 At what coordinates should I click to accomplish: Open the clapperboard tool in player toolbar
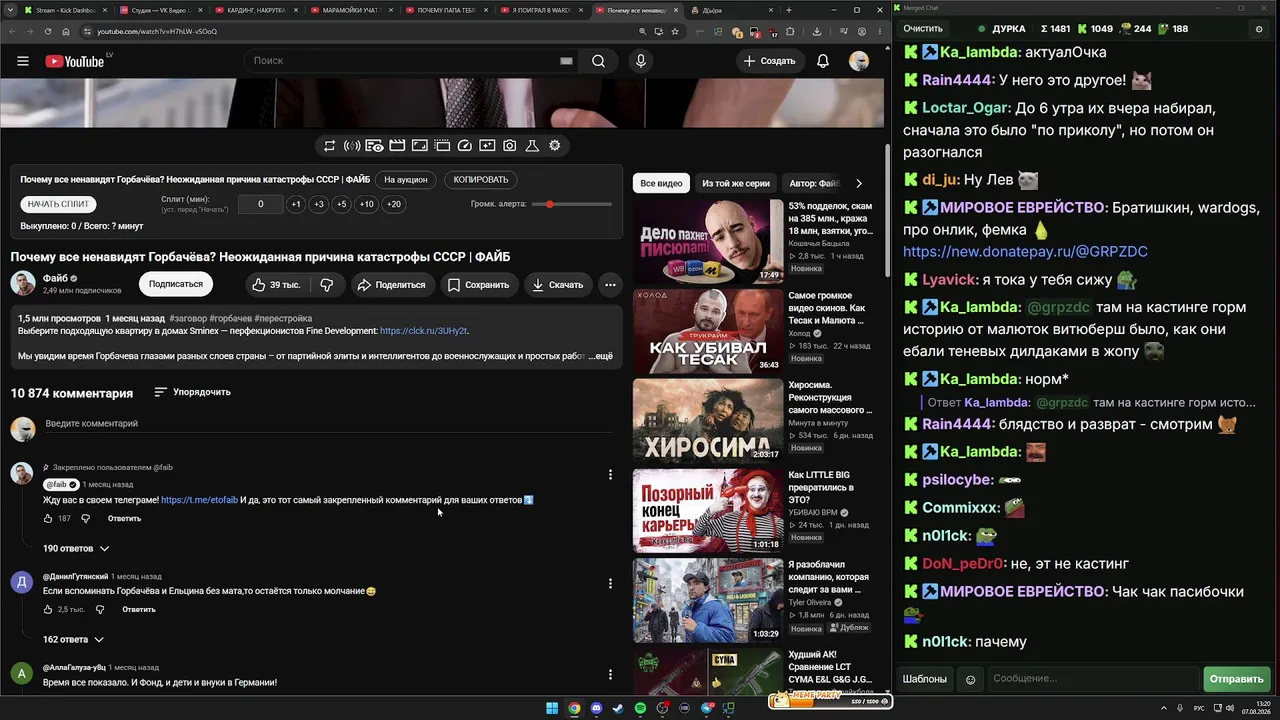click(x=397, y=146)
